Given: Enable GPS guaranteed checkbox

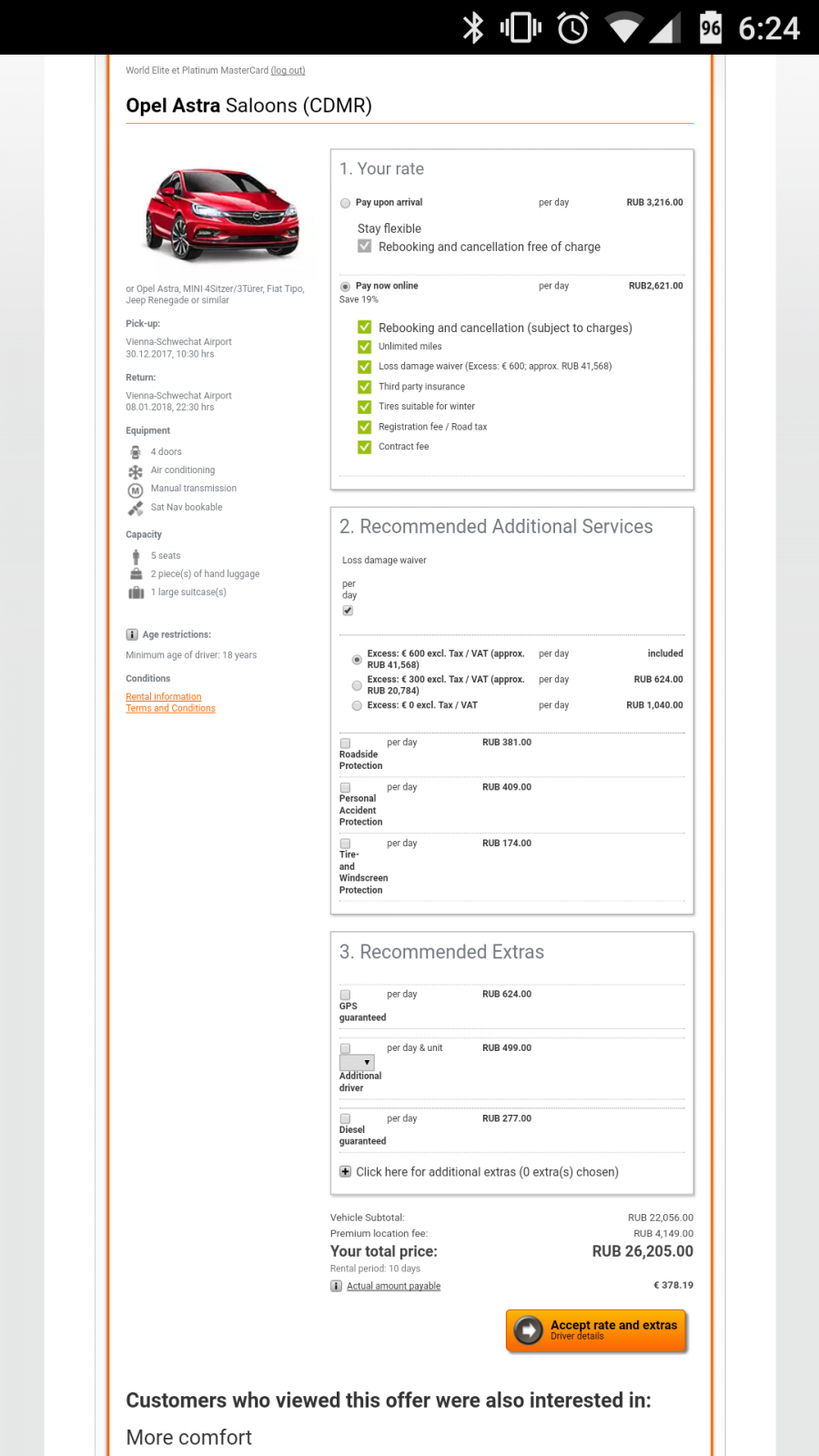Looking at the screenshot, I should (345, 996).
